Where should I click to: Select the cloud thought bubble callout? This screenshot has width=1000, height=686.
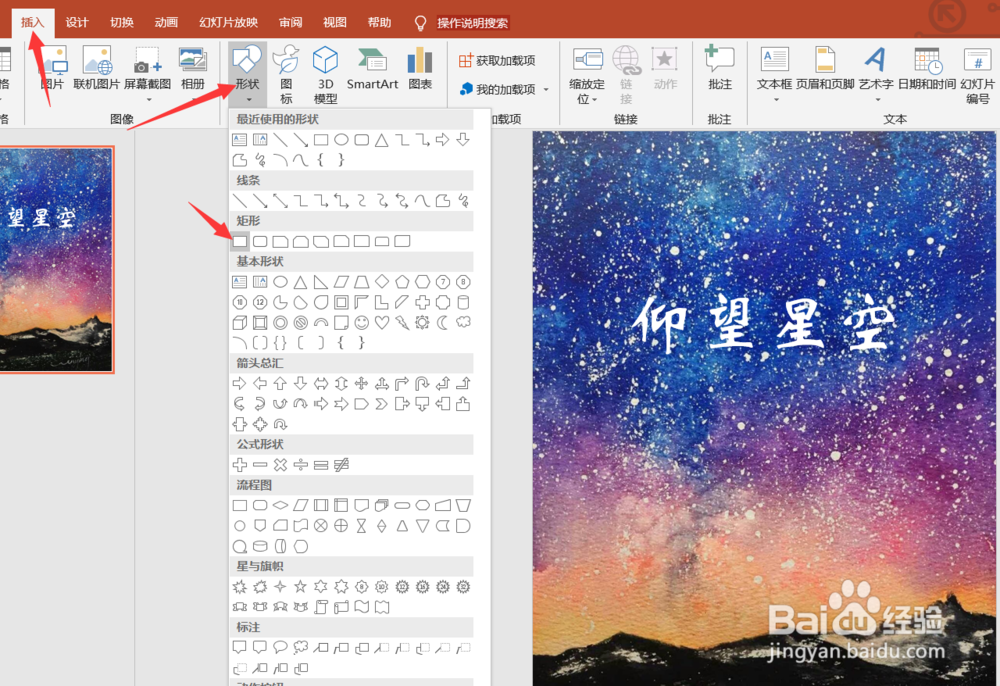[300, 648]
